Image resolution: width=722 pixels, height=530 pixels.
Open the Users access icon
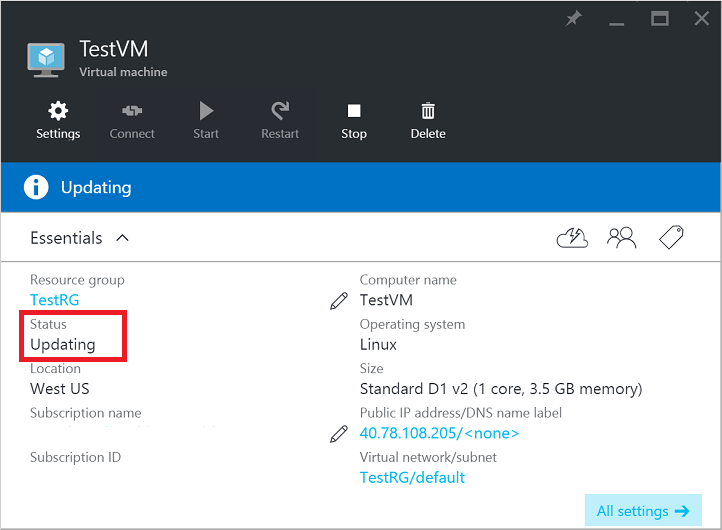(x=621, y=238)
